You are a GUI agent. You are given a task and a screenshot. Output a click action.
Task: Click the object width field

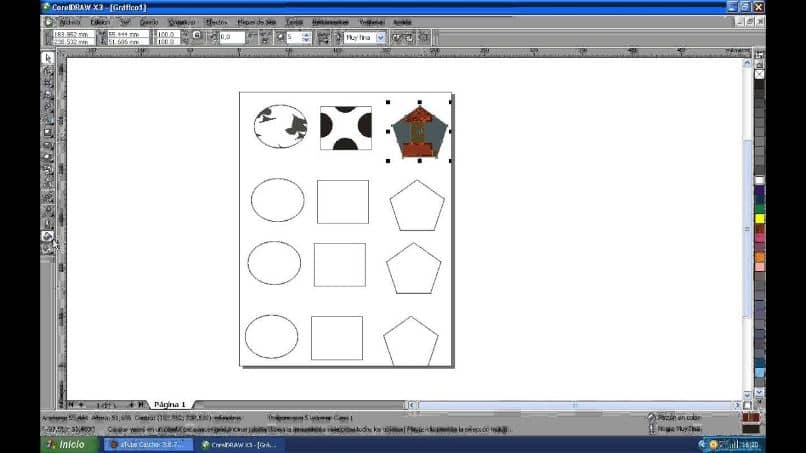click(x=129, y=34)
